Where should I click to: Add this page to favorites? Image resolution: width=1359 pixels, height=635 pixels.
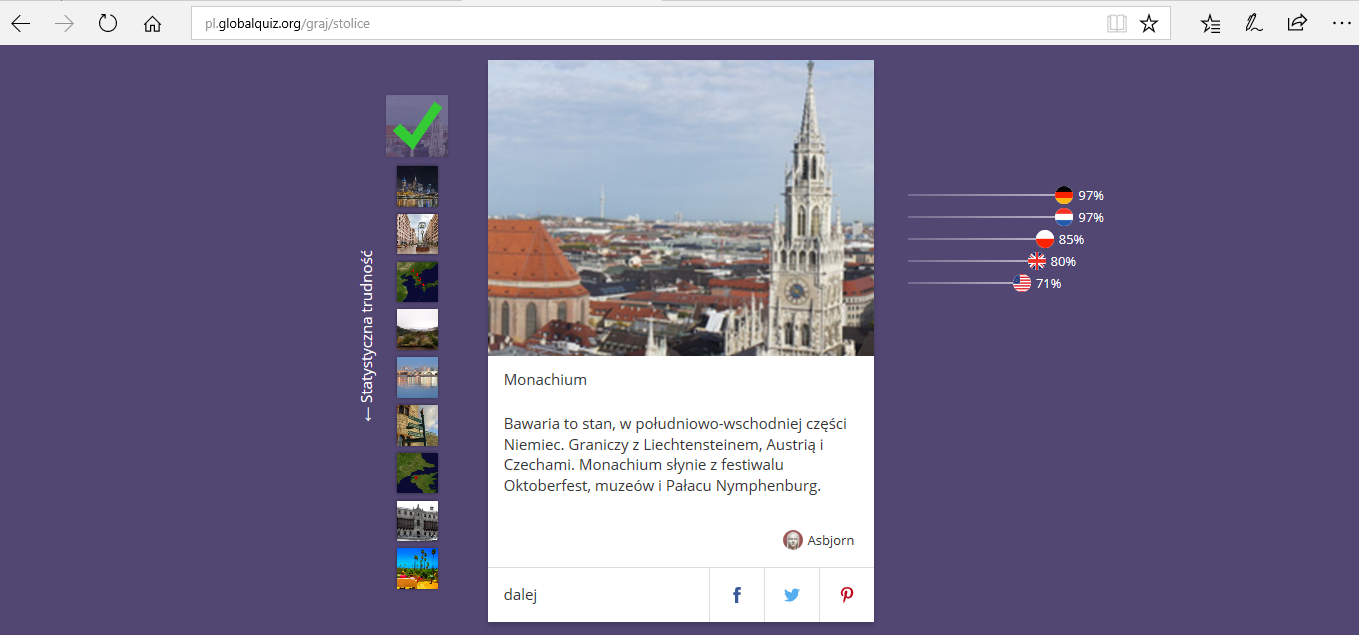(x=1149, y=23)
